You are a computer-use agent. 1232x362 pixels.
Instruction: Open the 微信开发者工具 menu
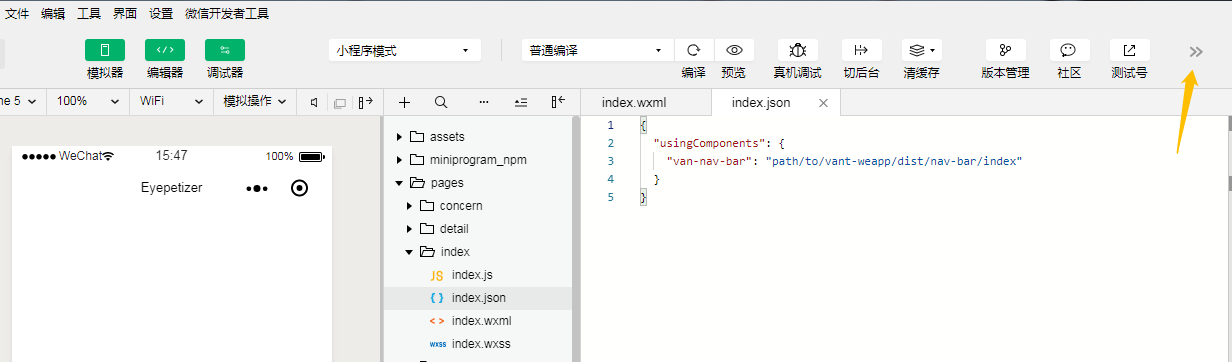tap(227, 14)
